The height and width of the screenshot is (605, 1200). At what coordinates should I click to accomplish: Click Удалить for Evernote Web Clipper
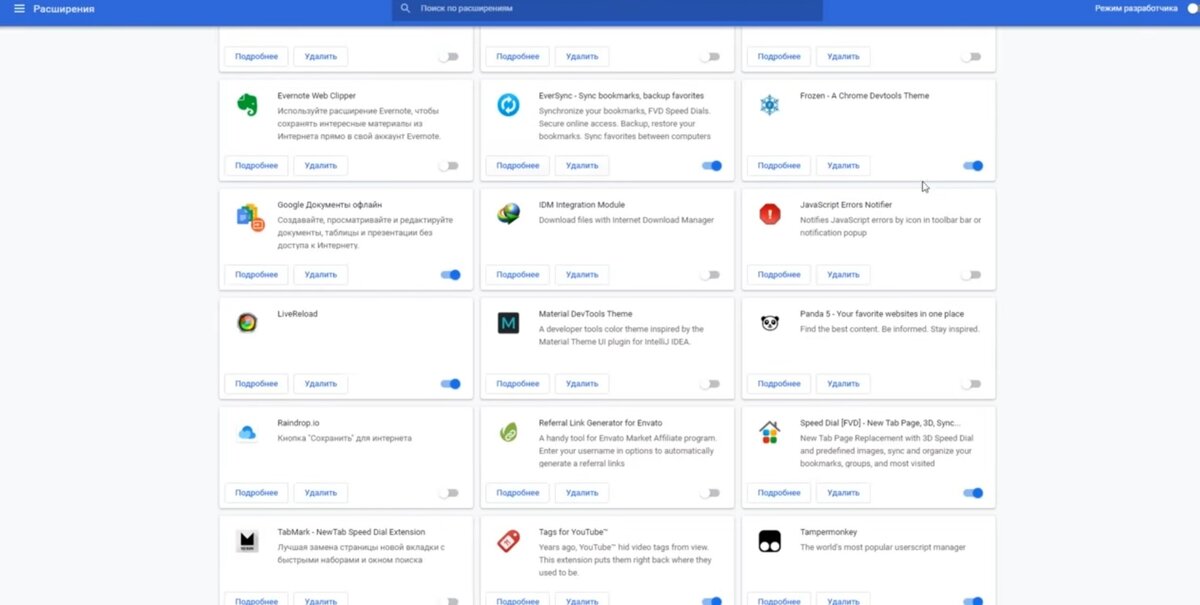coord(321,166)
